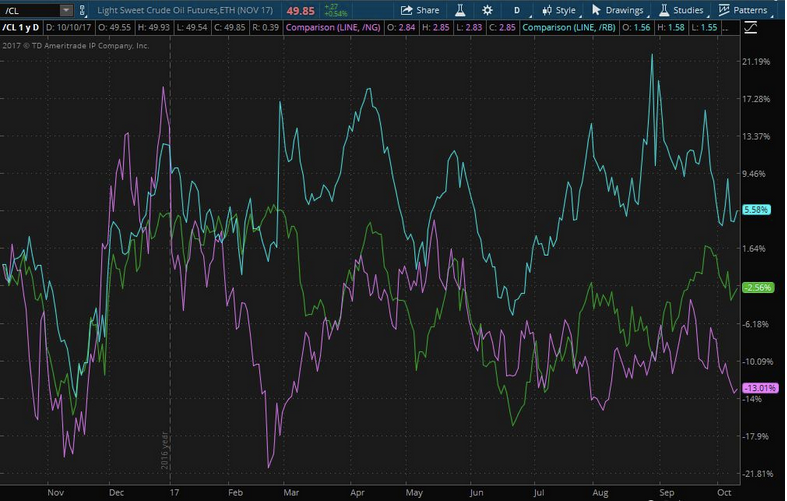The image size is (787, 501).
Task: Open the D timeframe selector
Action: 516,10
